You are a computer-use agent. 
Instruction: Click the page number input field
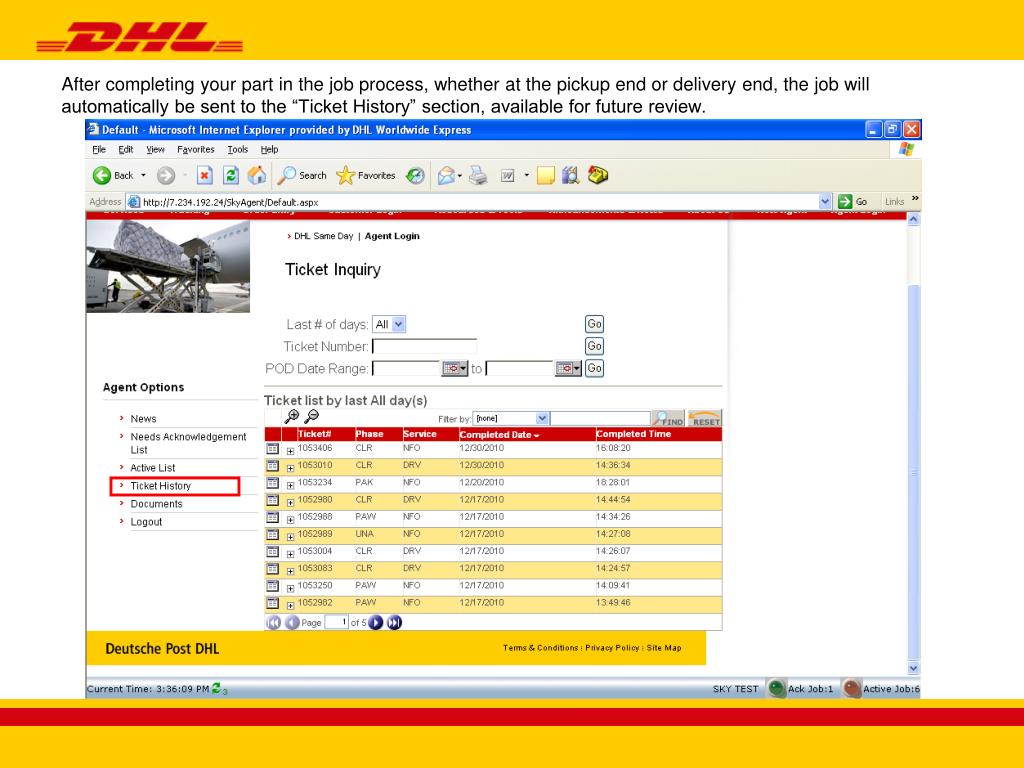click(x=336, y=622)
